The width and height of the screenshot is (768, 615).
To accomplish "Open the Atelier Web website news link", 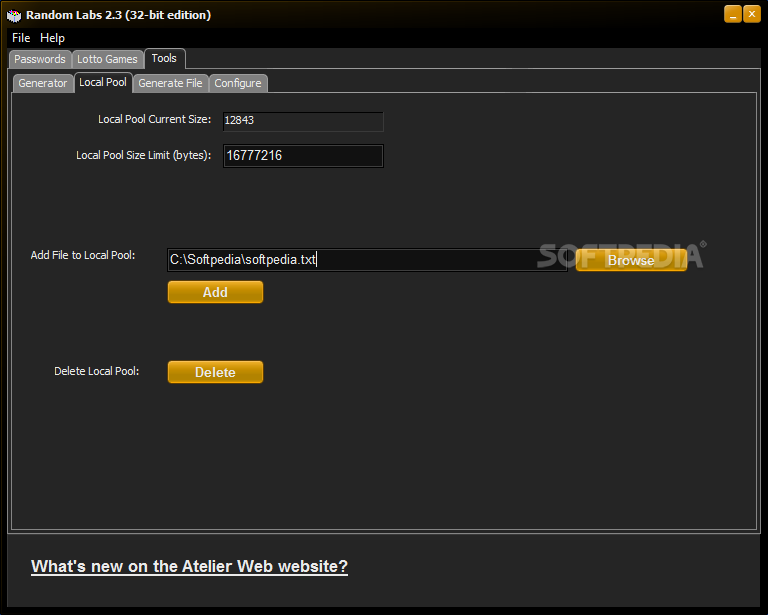I will (189, 567).
